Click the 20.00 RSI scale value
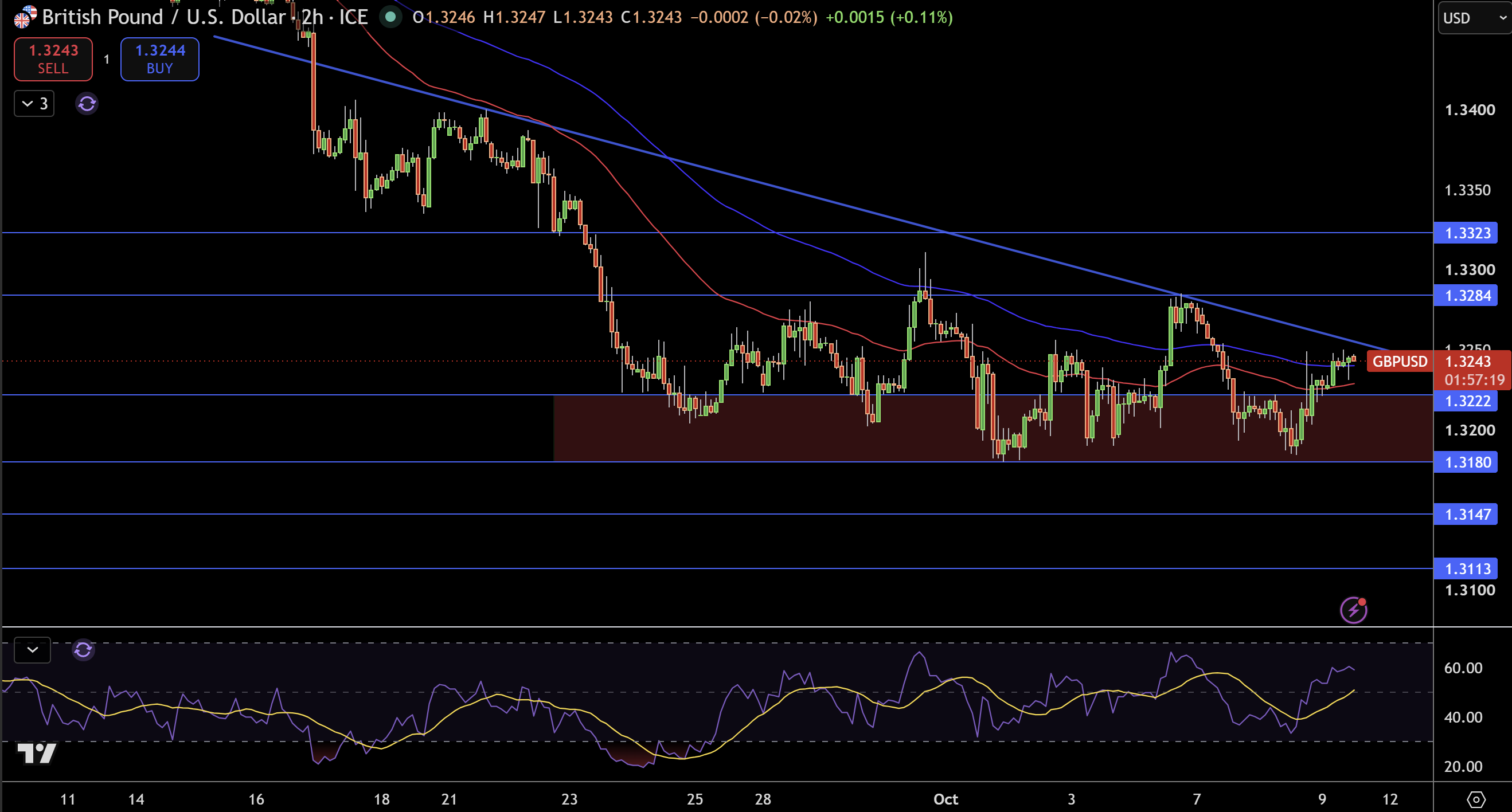Screen dimensions: 1512x812 point(1463,766)
